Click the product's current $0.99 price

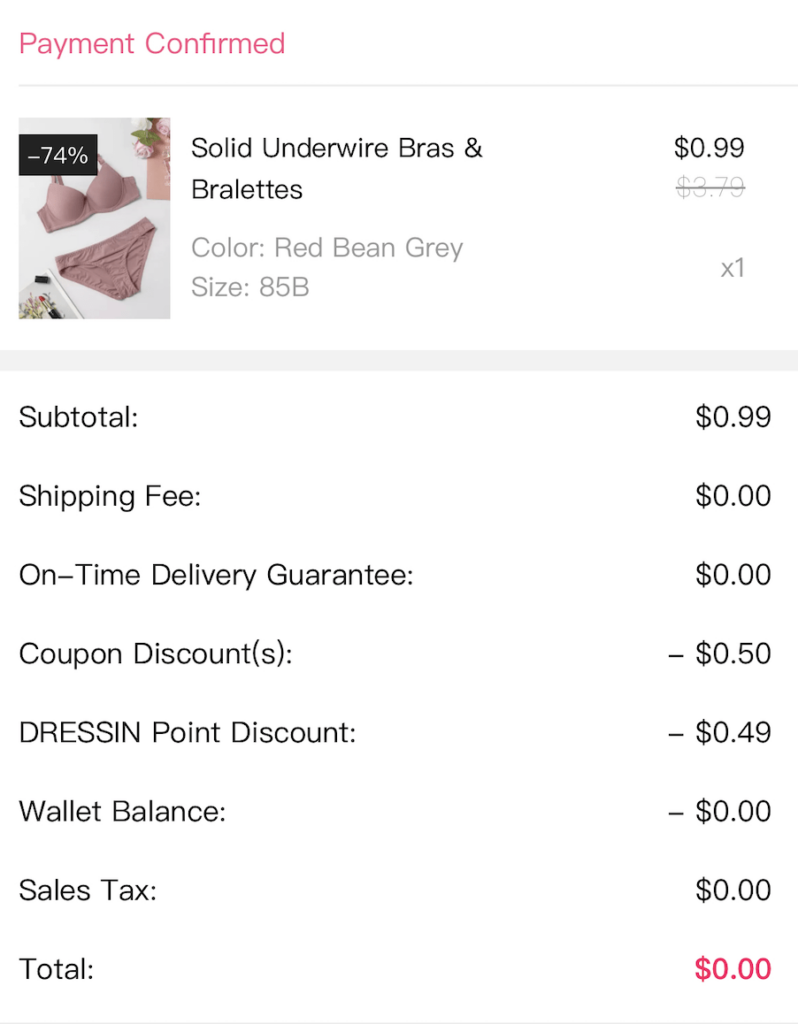(709, 148)
